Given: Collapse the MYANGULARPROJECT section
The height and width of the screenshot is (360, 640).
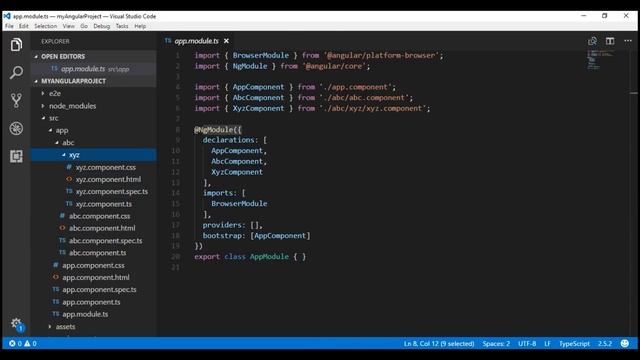Looking at the screenshot, I should [94, 81].
